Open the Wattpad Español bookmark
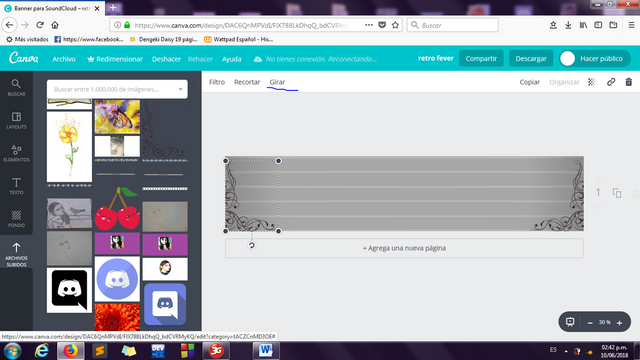640x360 pixels. pos(238,40)
